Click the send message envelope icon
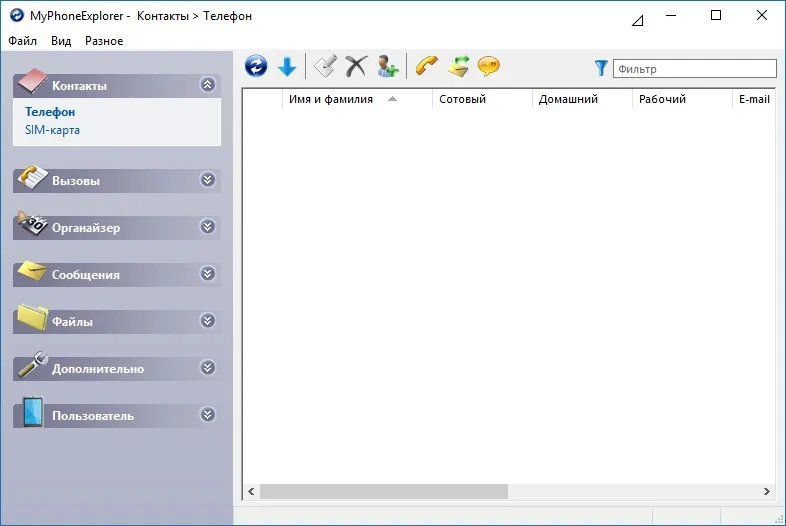The height and width of the screenshot is (526, 786). pos(458,66)
